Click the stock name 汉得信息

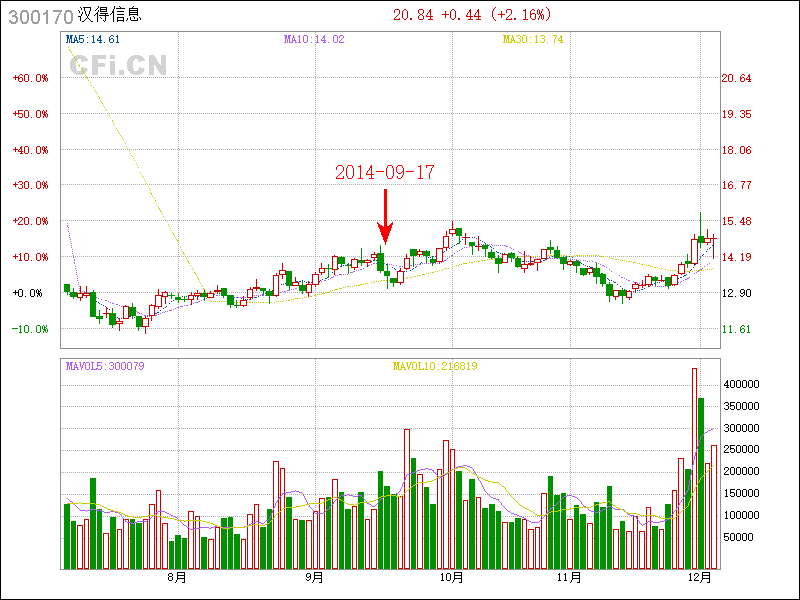click(x=109, y=15)
